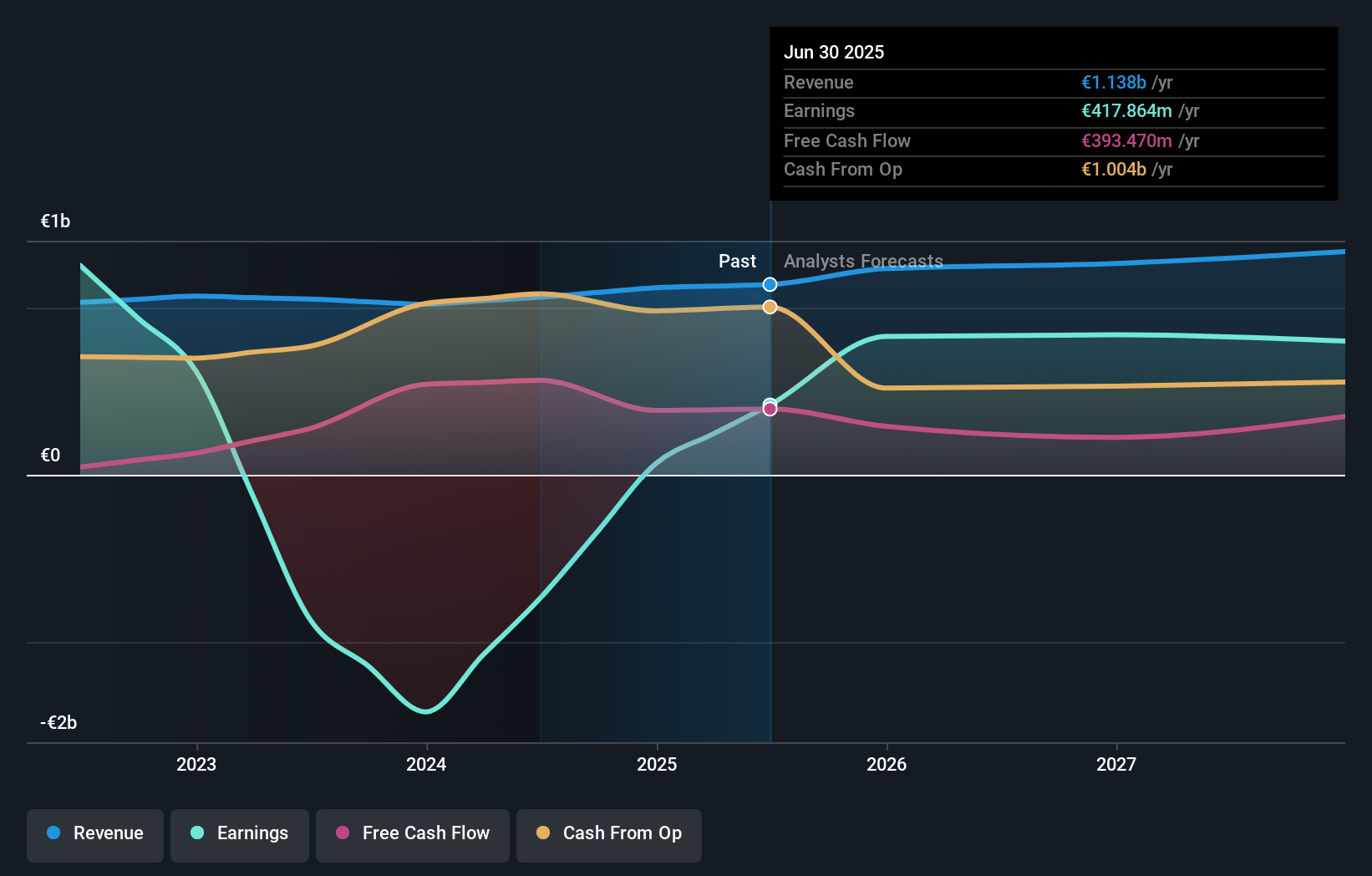1372x876 pixels.
Task: Toggle the Revenue series visibility
Action: [94, 833]
